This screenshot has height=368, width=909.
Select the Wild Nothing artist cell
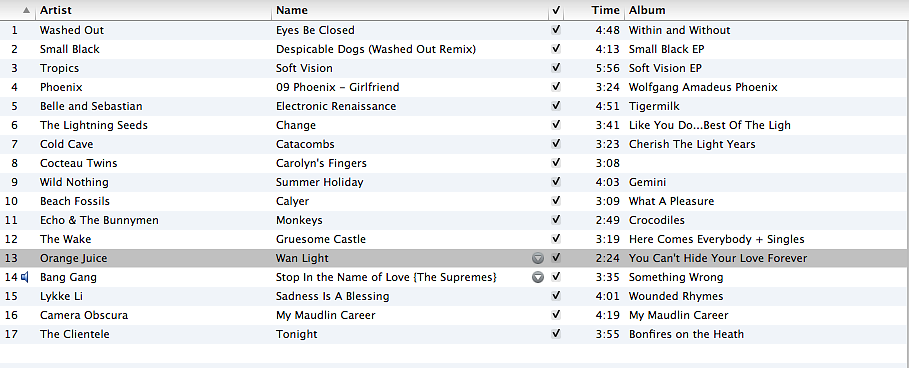[x=74, y=182]
